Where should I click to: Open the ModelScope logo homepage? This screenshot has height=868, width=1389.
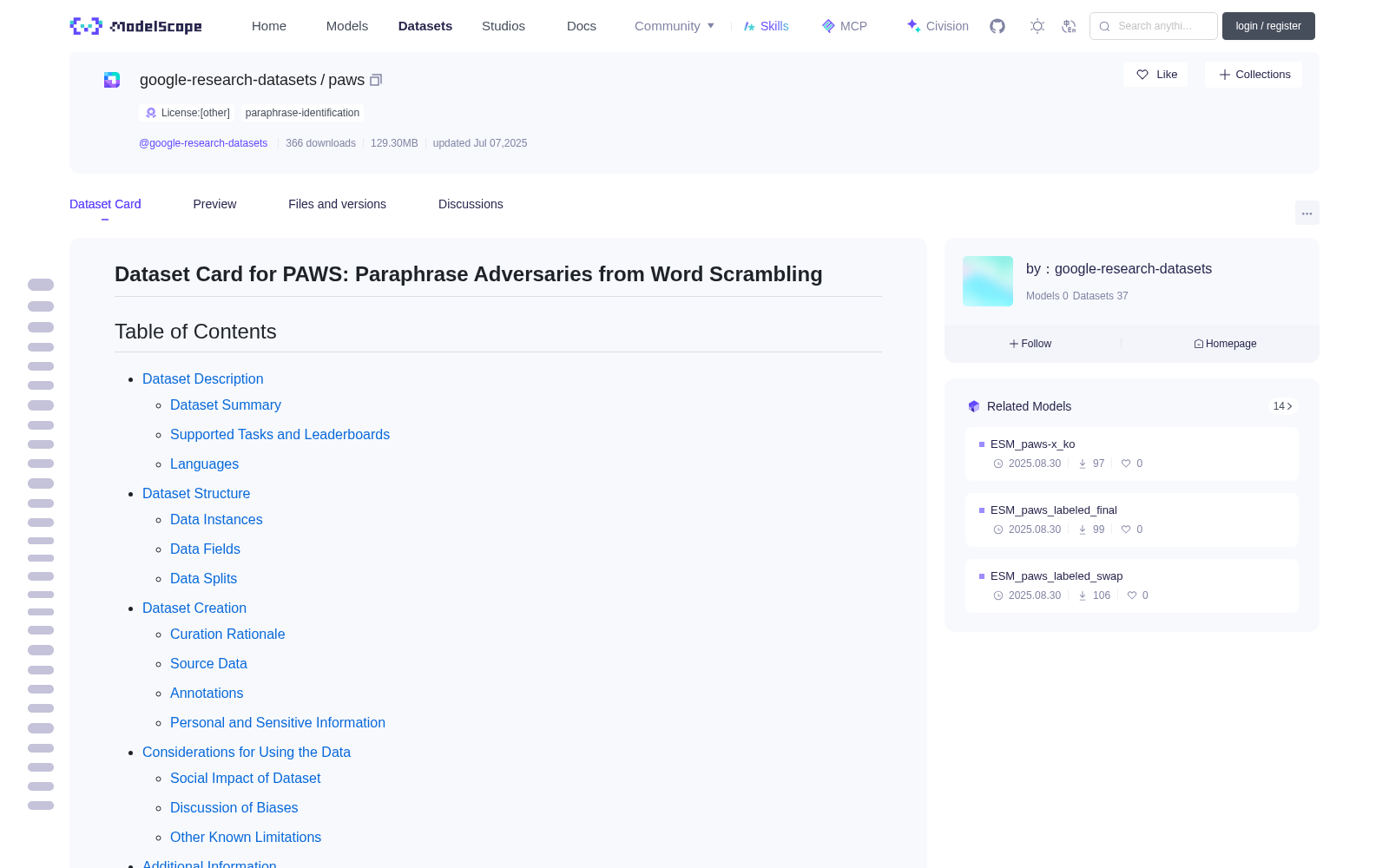(x=136, y=26)
